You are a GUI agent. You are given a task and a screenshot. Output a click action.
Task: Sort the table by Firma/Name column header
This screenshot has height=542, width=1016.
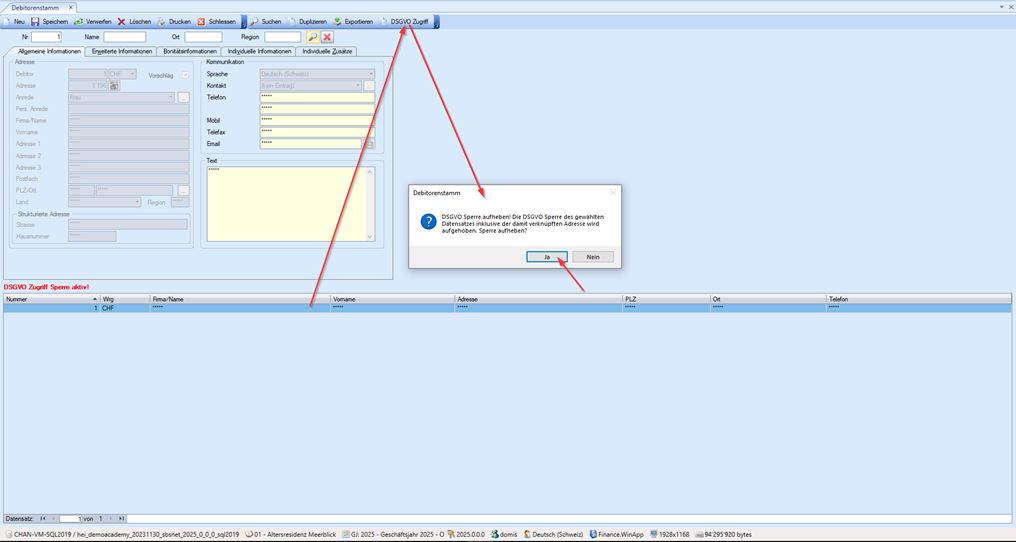pyautogui.click(x=240, y=299)
